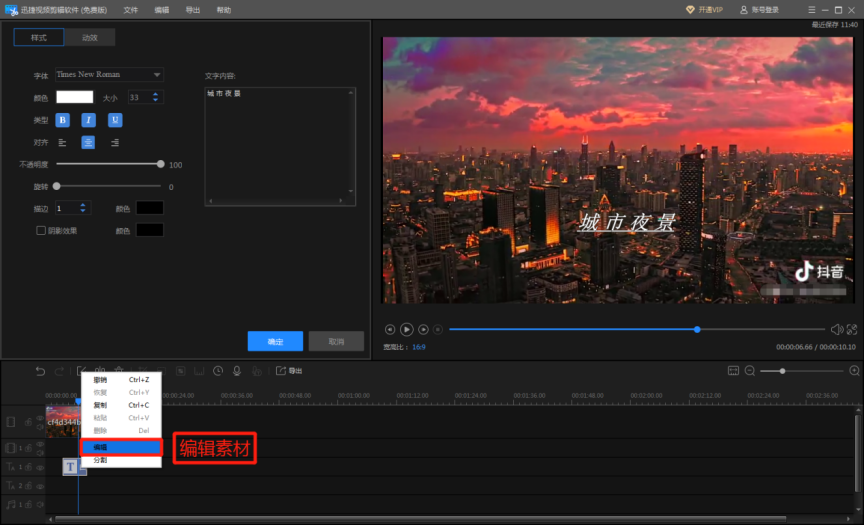This screenshot has height=525, width=864.
Task: Open the hamburger menu in title bar
Action: 811,10
